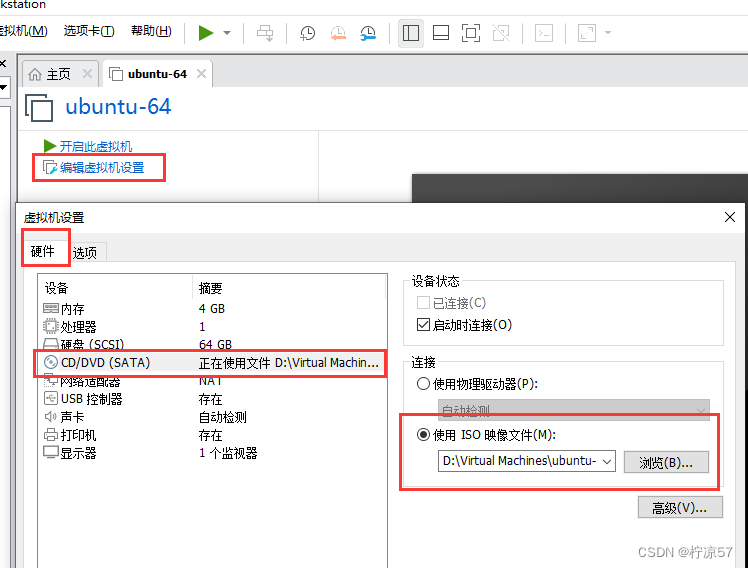748x568 pixels.
Task: Select the USB 控制器 device row
Action: point(212,399)
